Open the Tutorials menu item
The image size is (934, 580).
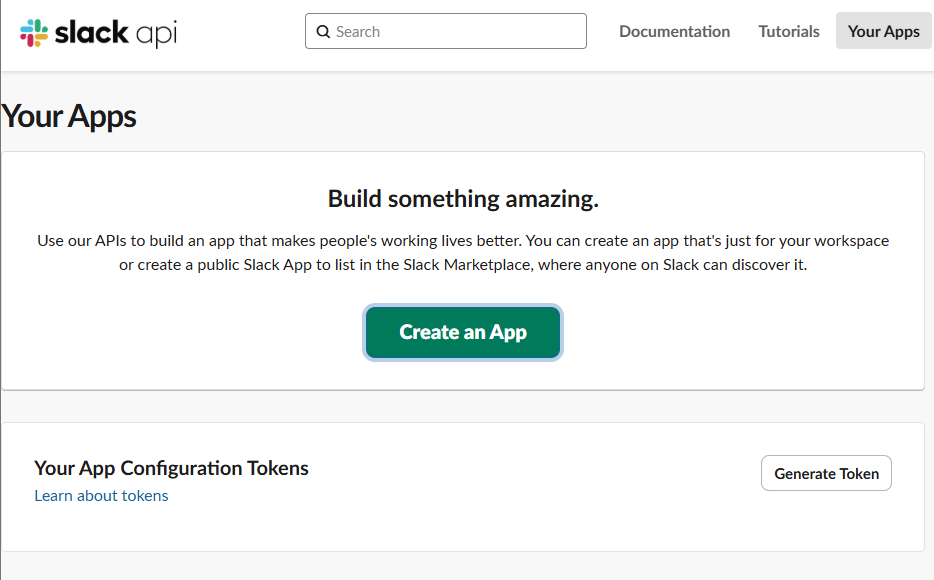click(x=789, y=31)
